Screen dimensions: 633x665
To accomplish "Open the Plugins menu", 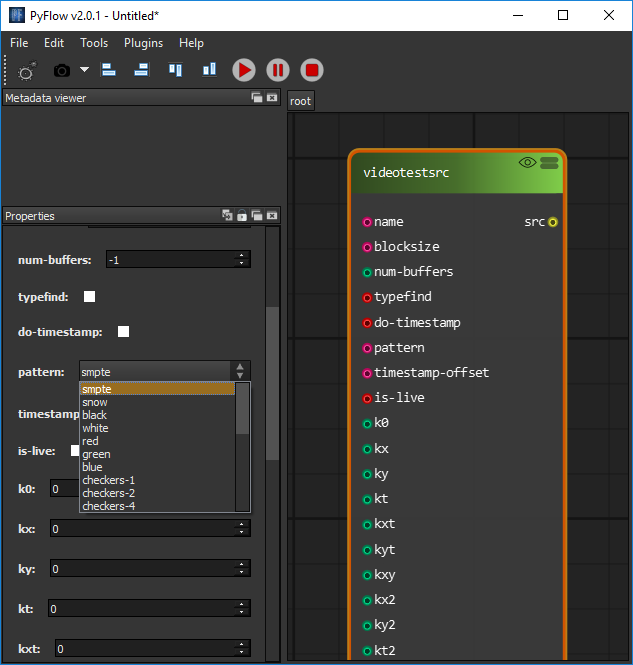I will point(143,43).
